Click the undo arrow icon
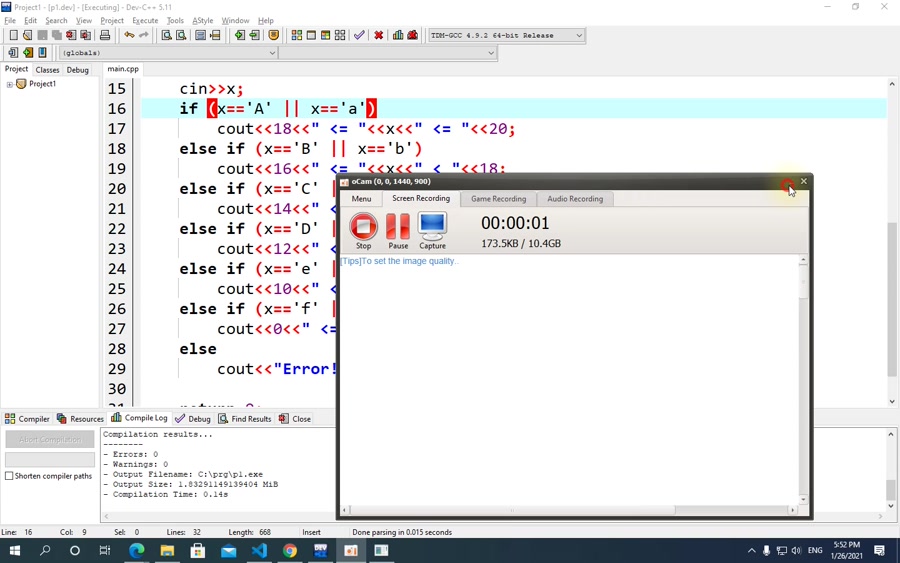Viewport: 900px width, 563px height. [129, 36]
